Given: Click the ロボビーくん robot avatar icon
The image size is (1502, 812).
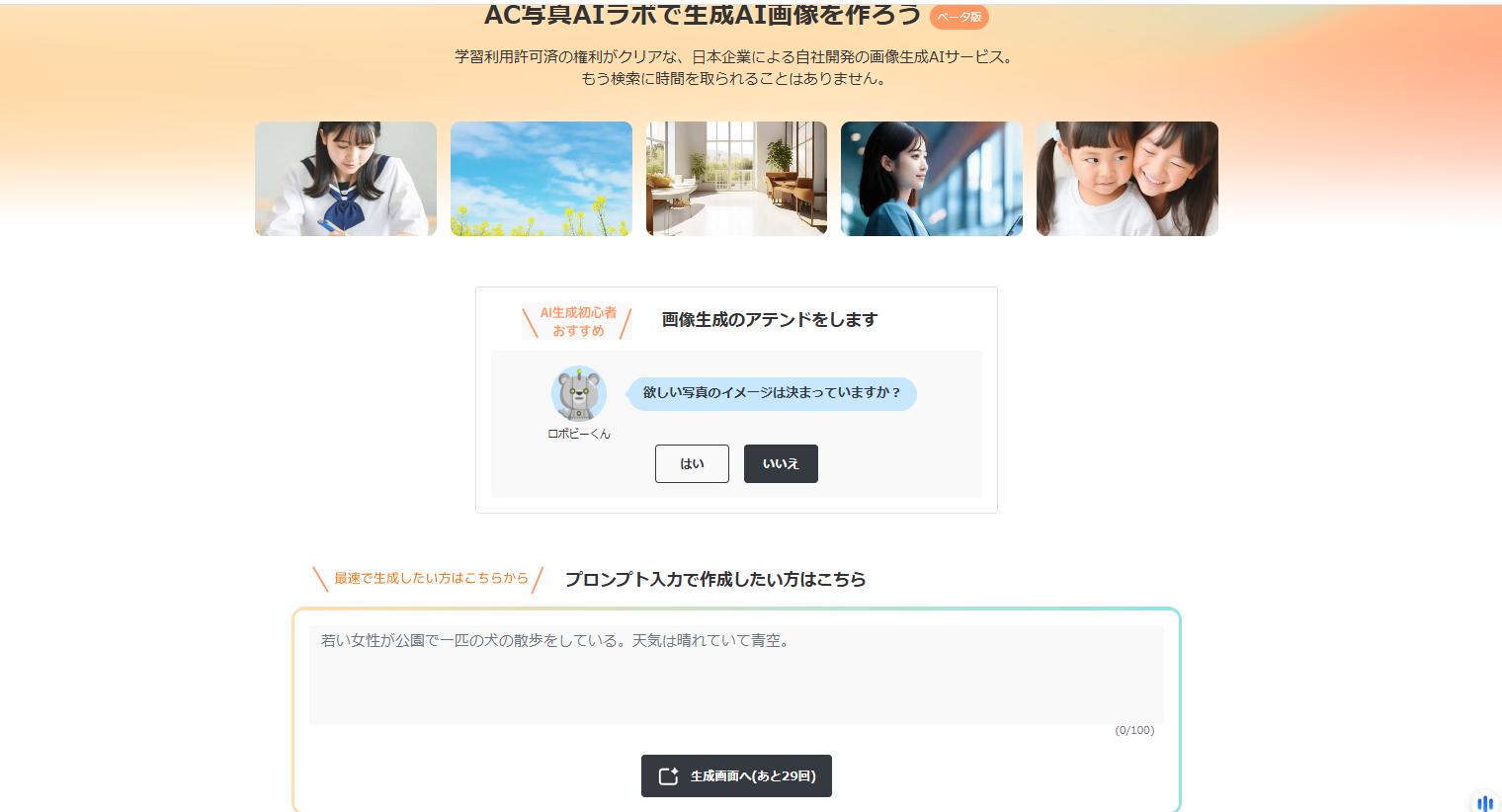Looking at the screenshot, I should click(x=579, y=394).
